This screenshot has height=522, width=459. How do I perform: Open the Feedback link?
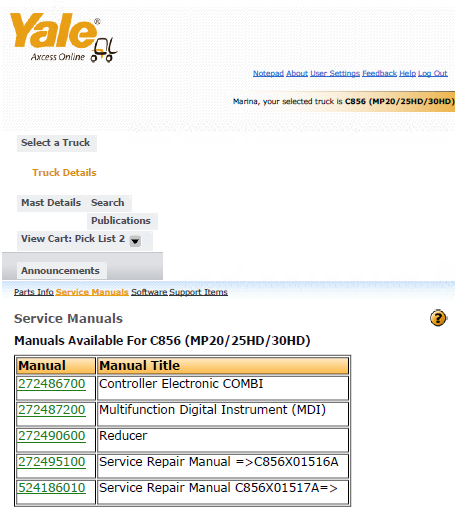click(379, 73)
